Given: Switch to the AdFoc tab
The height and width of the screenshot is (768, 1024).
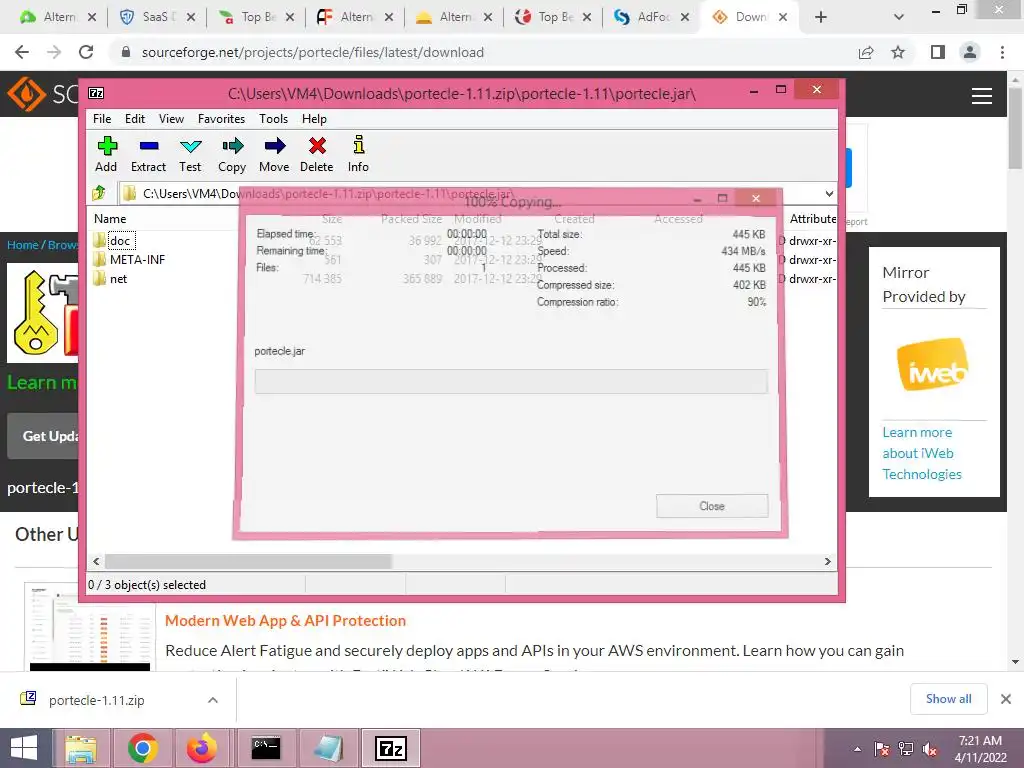Looking at the screenshot, I should pos(652,17).
